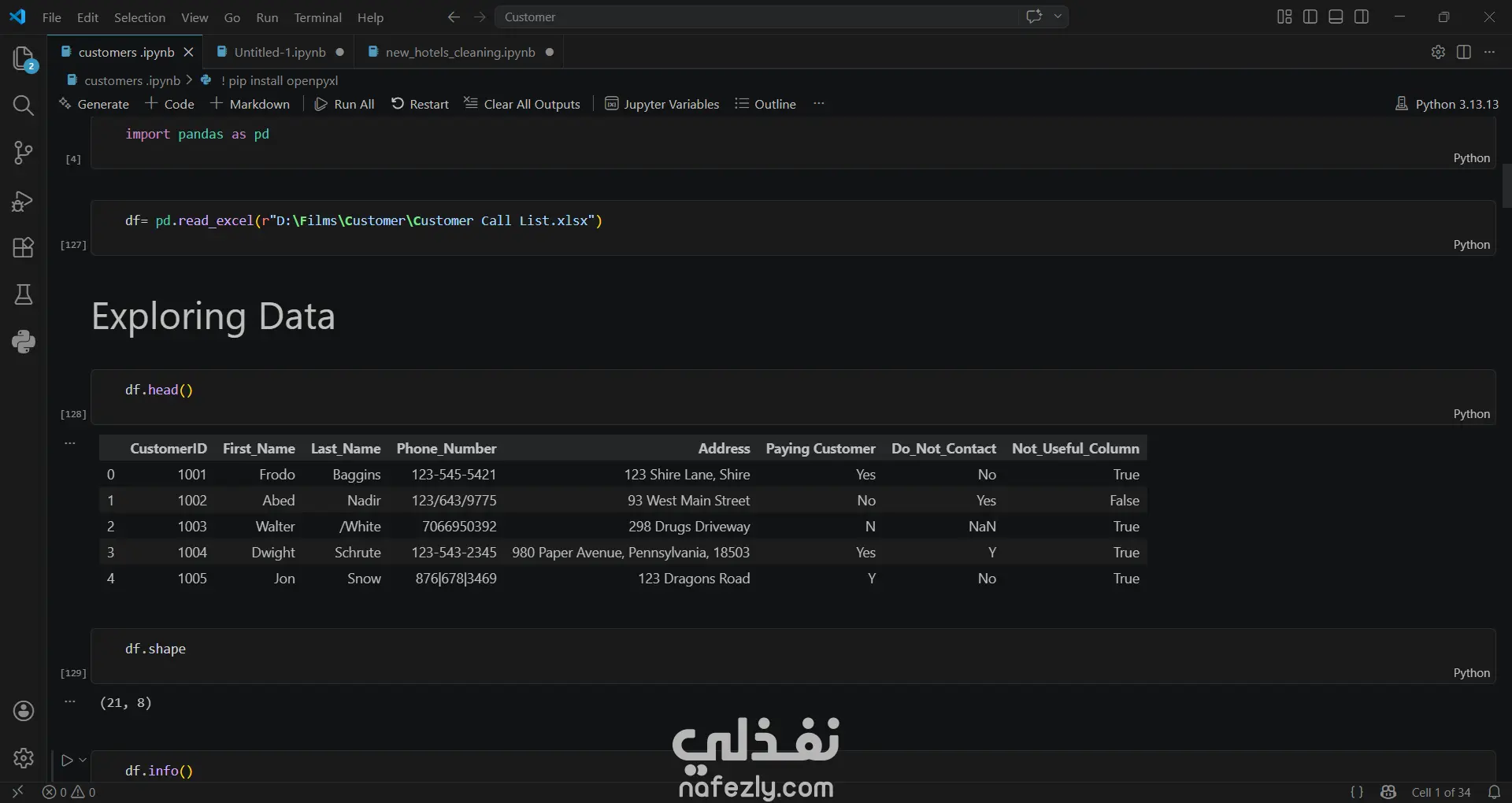Close the customers .ipynb tab

(188, 52)
